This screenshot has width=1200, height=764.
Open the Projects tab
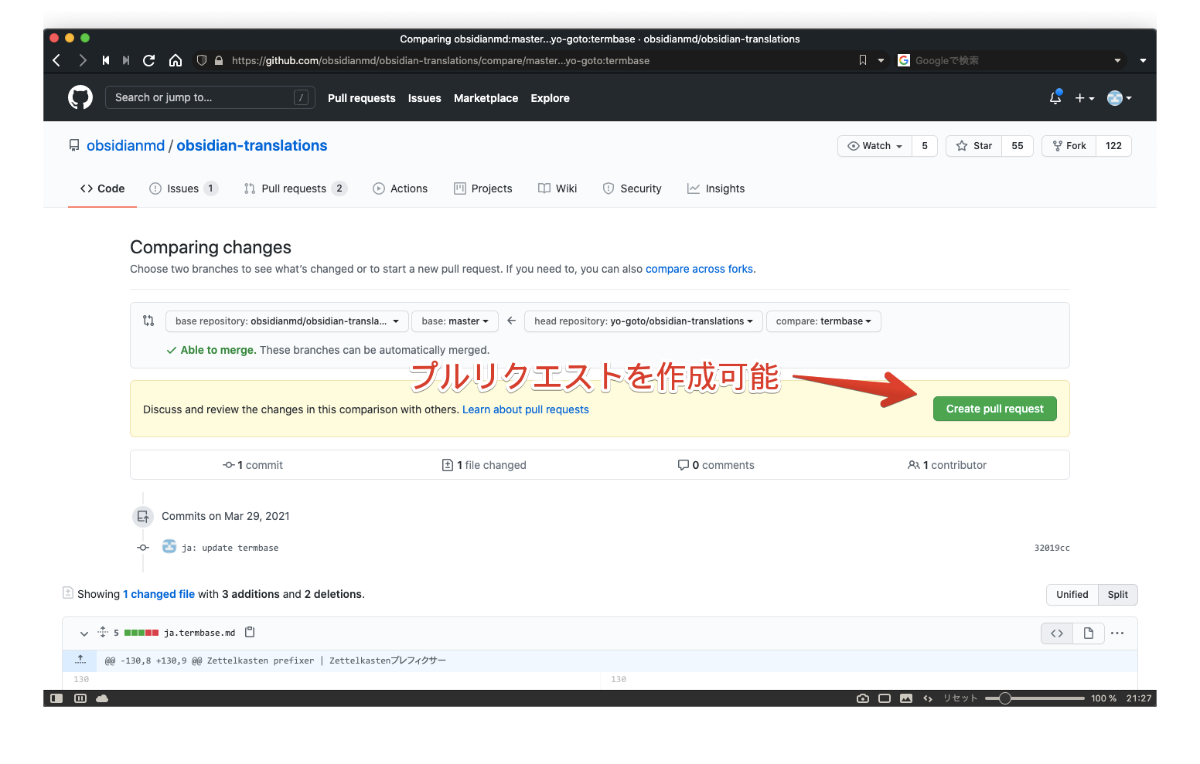[483, 188]
